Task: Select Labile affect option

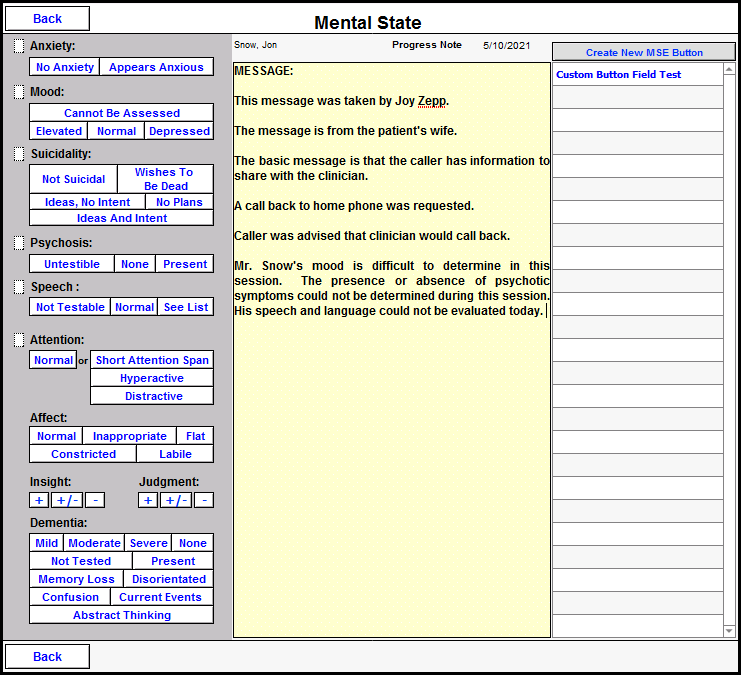Action: click(175, 454)
